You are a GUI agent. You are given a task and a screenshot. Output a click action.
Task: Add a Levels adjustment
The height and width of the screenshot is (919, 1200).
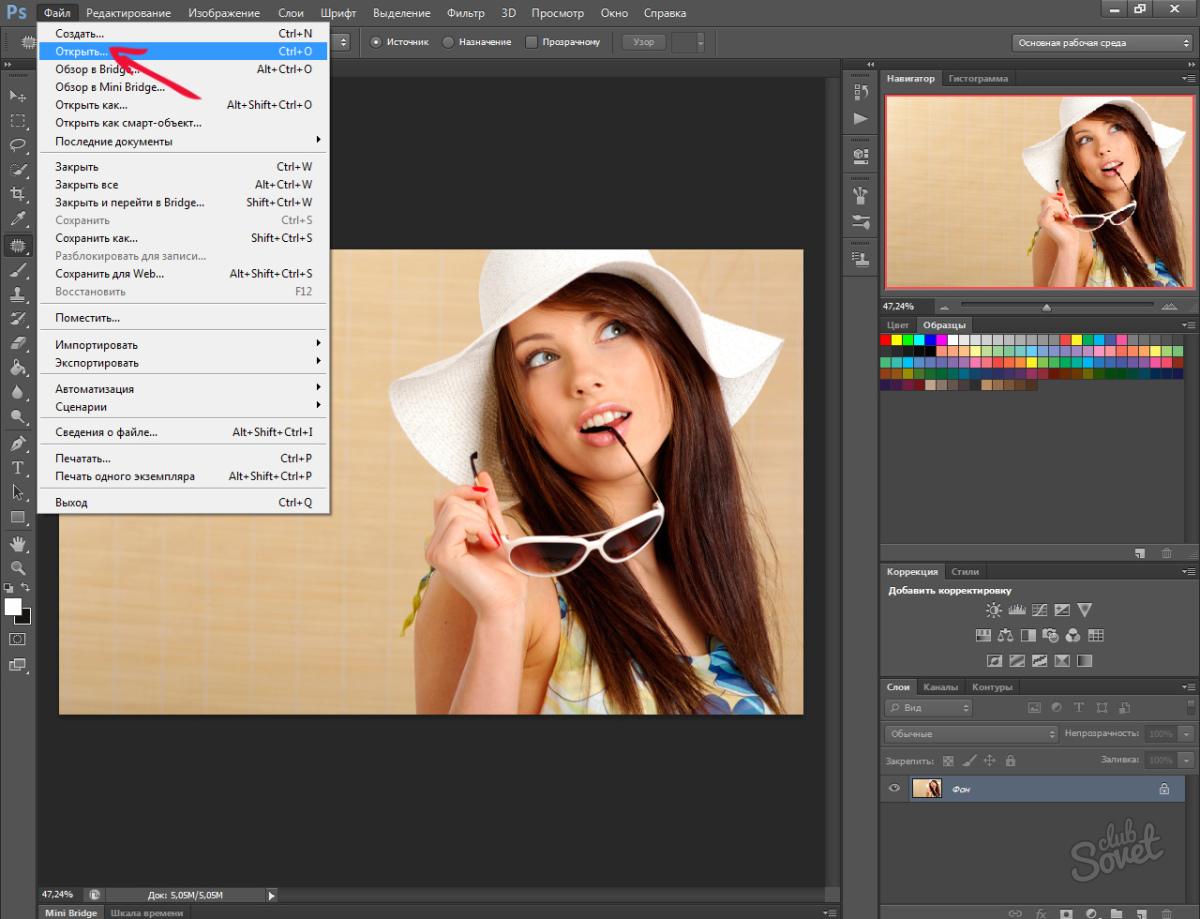pyautogui.click(x=1017, y=610)
